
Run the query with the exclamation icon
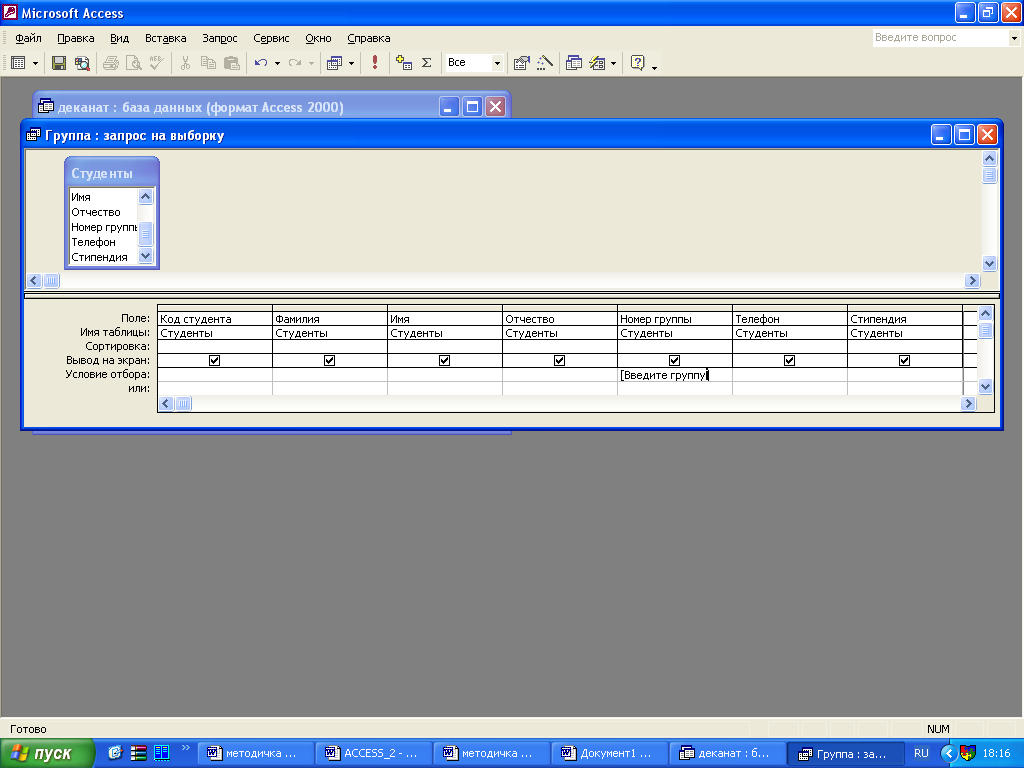(375, 63)
